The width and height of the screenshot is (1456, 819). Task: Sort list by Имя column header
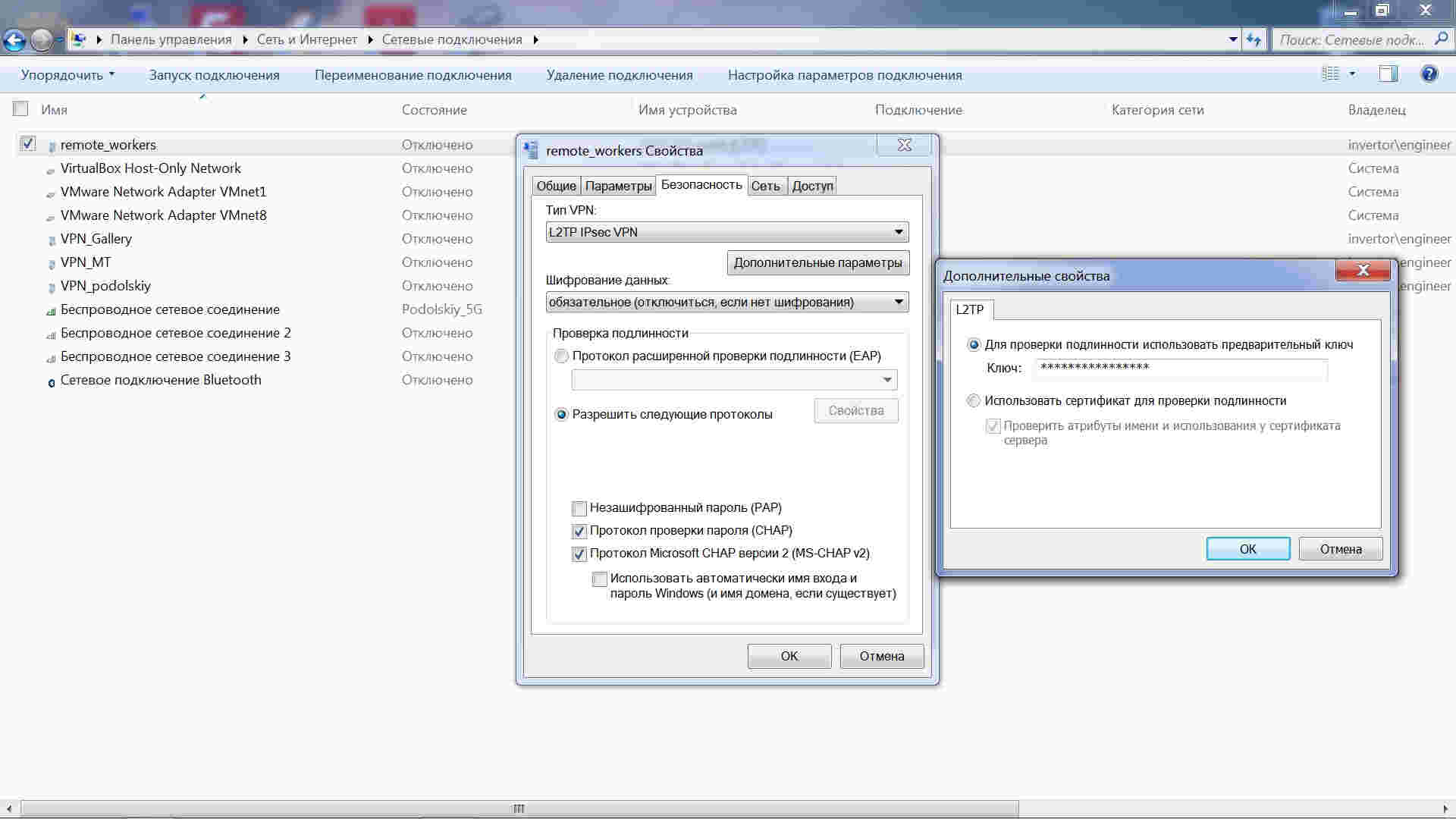pyautogui.click(x=54, y=110)
